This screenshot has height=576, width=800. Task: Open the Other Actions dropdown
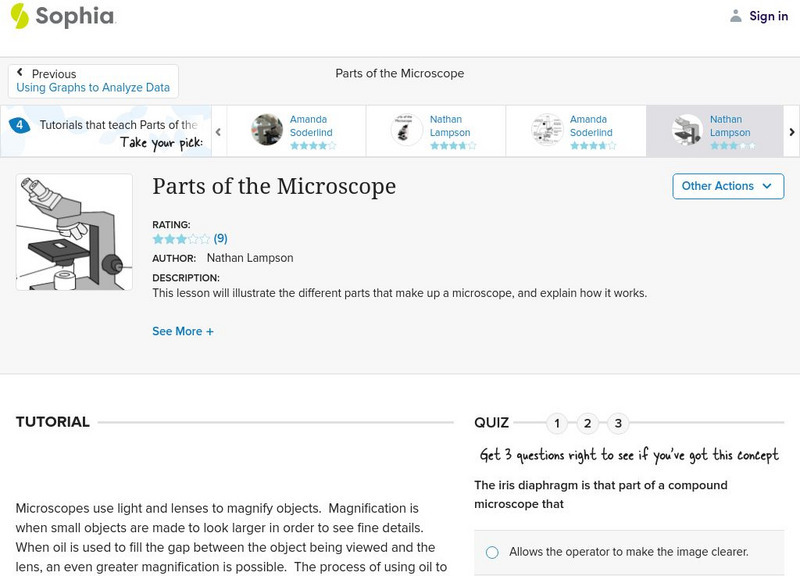click(726, 186)
